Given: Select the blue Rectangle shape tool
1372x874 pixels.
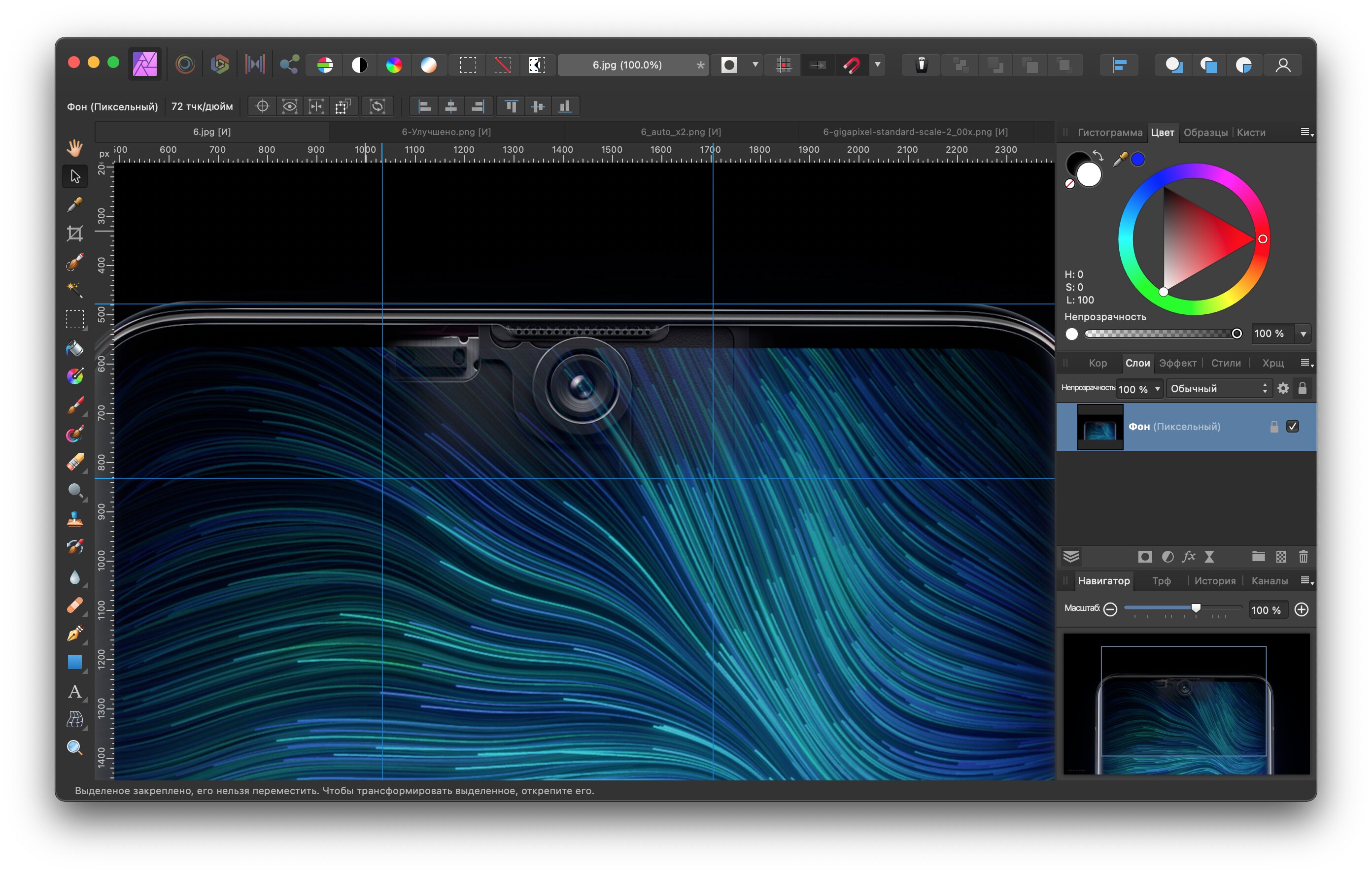Looking at the screenshot, I should [74, 662].
